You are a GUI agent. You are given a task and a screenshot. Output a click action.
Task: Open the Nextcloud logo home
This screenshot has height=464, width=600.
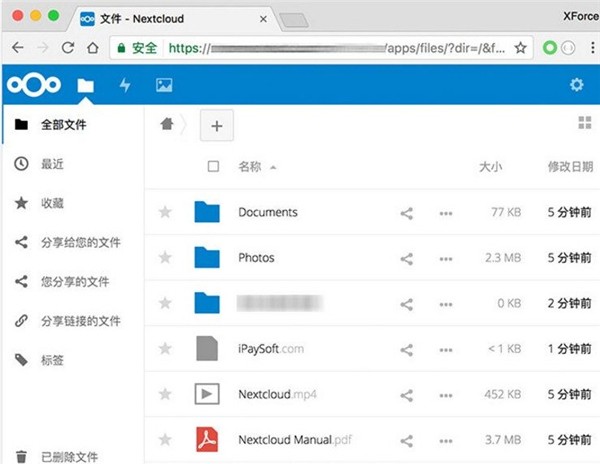[34, 85]
